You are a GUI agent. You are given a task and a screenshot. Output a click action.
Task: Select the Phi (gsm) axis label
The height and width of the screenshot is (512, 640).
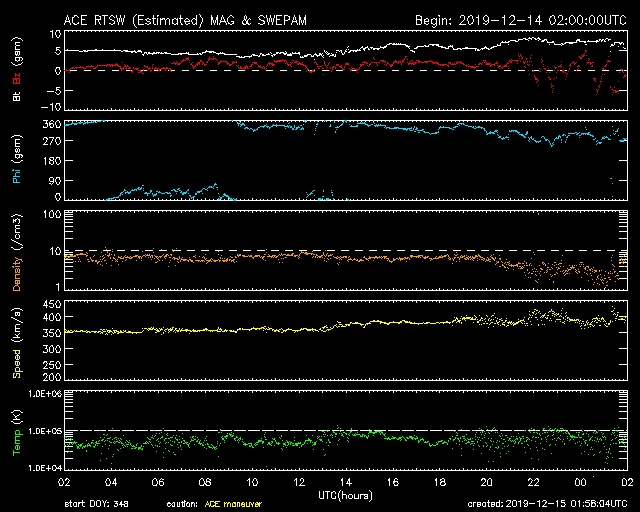click(17, 159)
